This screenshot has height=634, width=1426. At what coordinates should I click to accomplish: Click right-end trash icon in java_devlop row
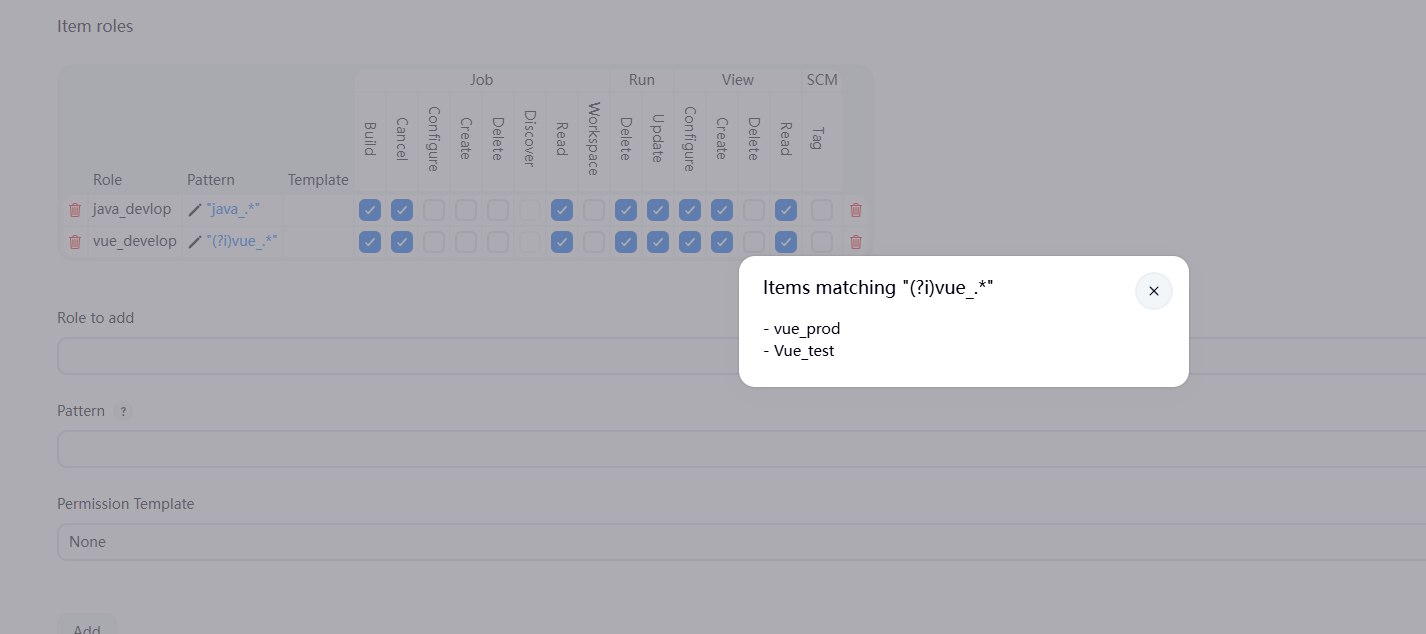click(x=855, y=210)
